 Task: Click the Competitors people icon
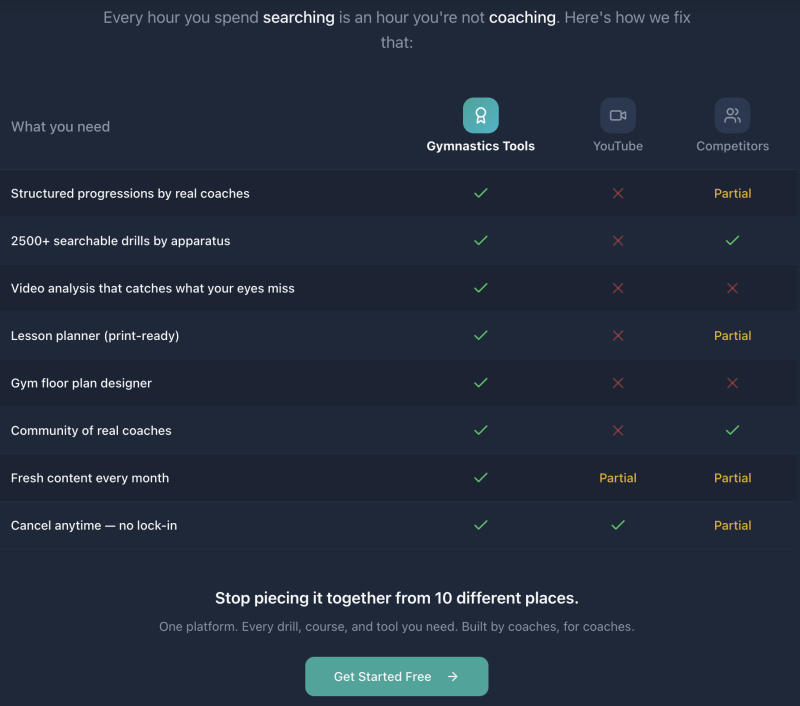tap(732, 115)
